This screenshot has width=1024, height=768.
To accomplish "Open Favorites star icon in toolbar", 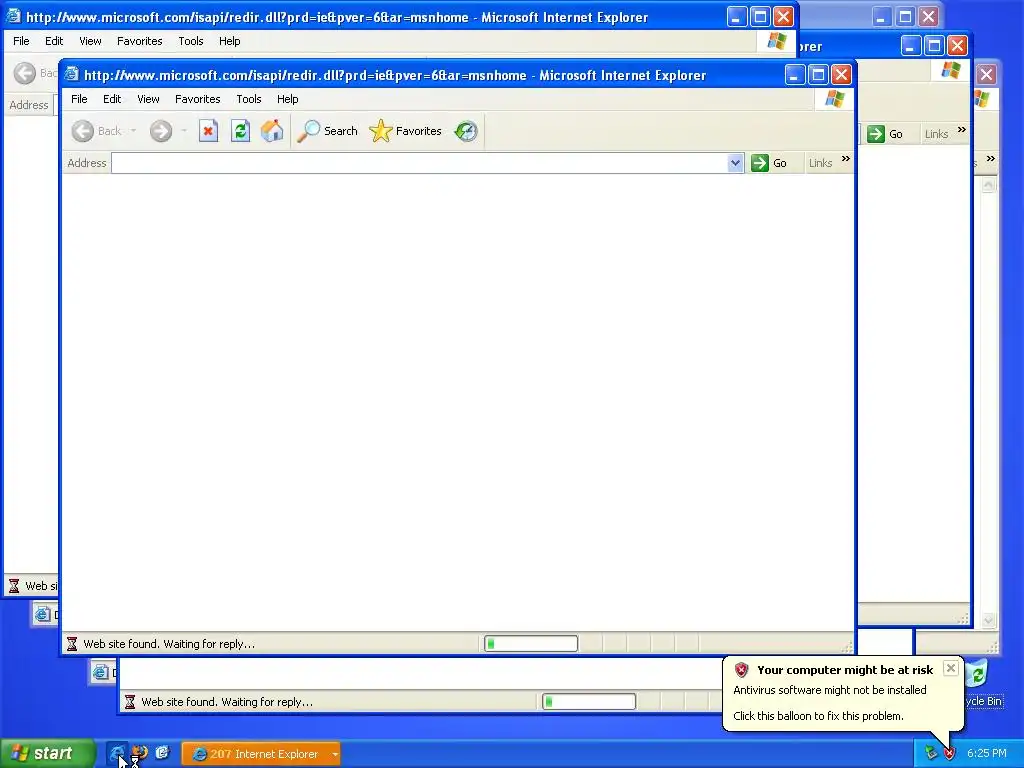I will coord(381,131).
